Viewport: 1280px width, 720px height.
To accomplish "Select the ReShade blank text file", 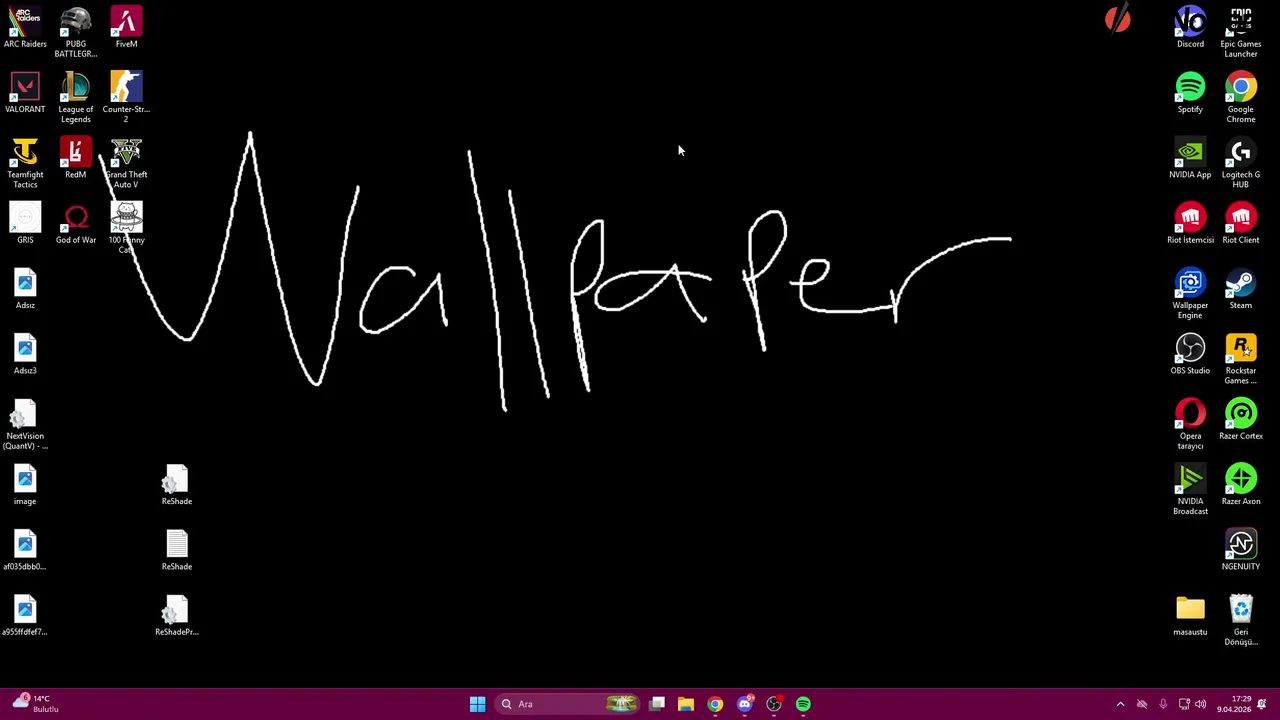I will [x=177, y=550].
